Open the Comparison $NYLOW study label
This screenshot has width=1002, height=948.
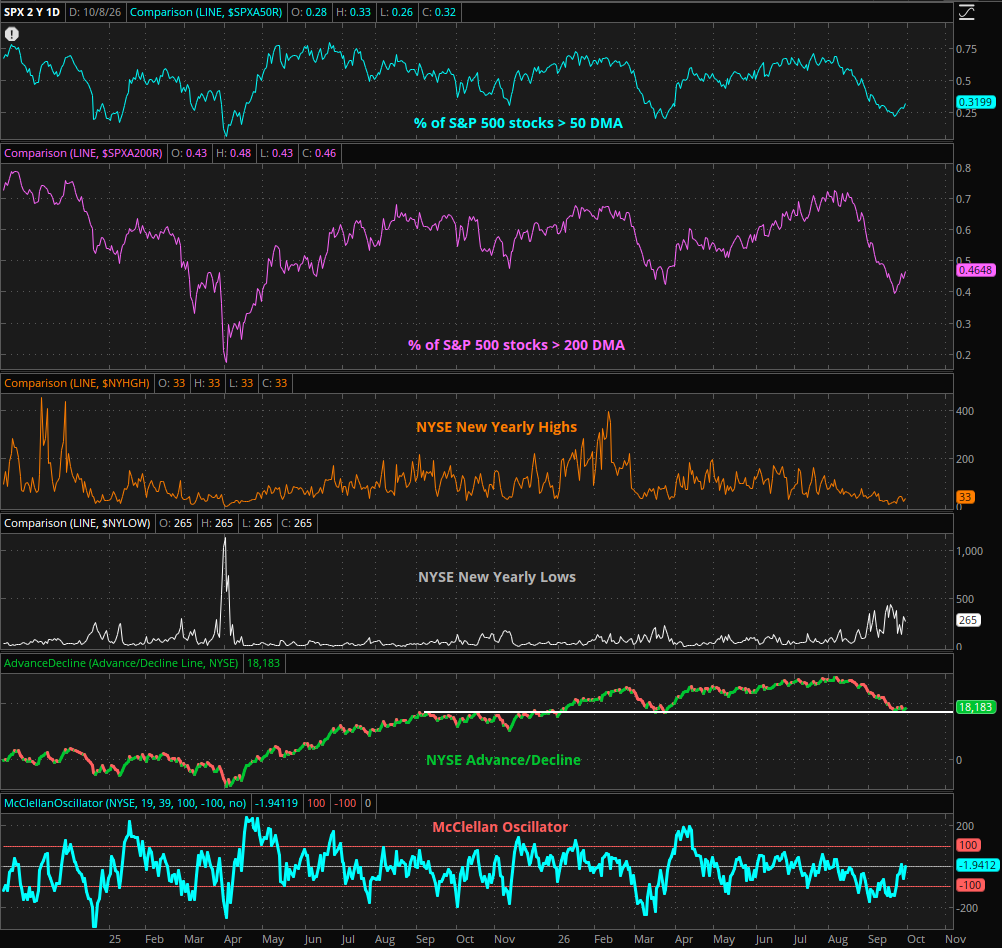[77, 523]
